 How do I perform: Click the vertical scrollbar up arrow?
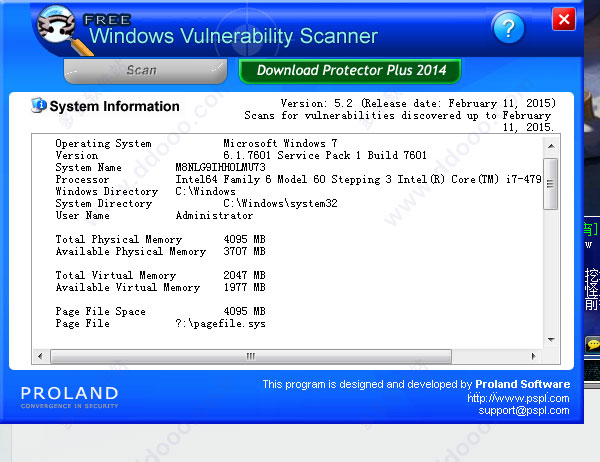tap(551, 146)
